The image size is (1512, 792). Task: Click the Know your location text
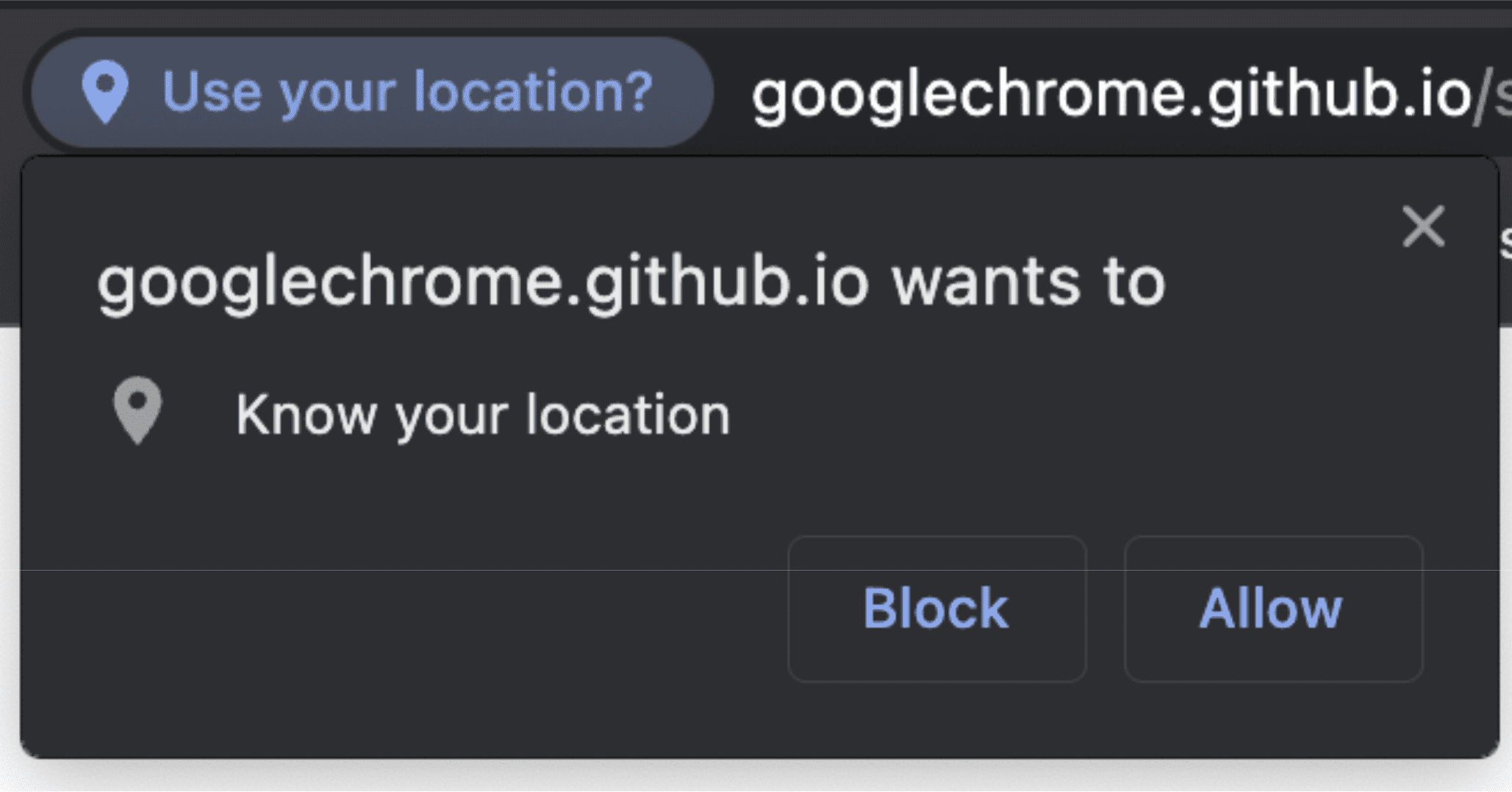pyautogui.click(x=481, y=415)
